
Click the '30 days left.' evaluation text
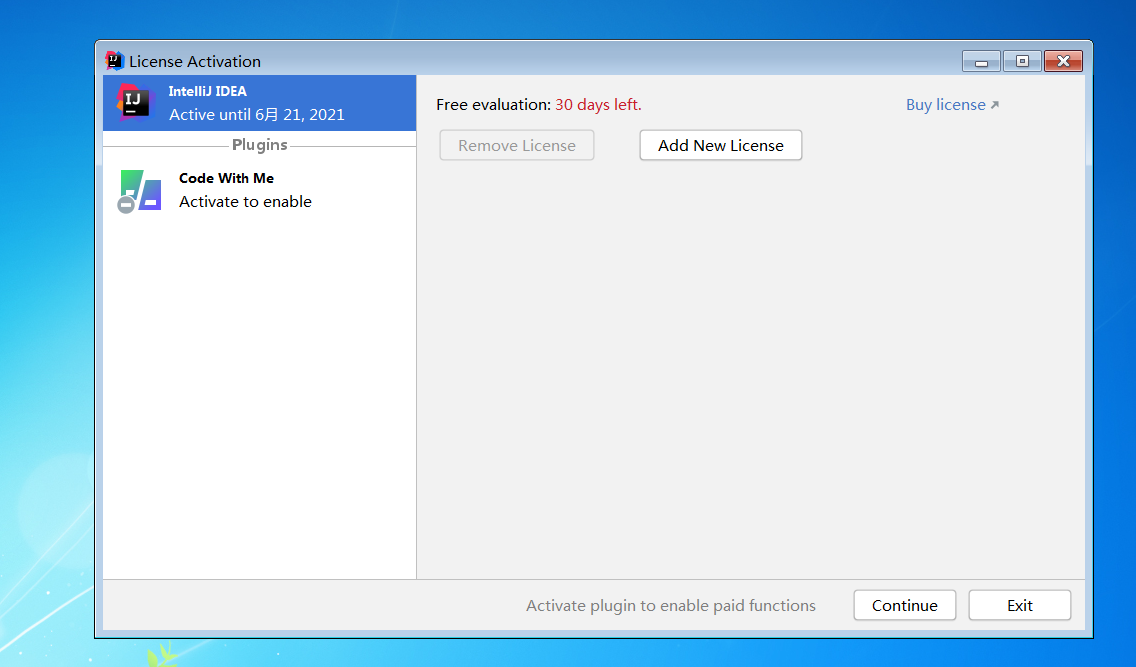(598, 105)
